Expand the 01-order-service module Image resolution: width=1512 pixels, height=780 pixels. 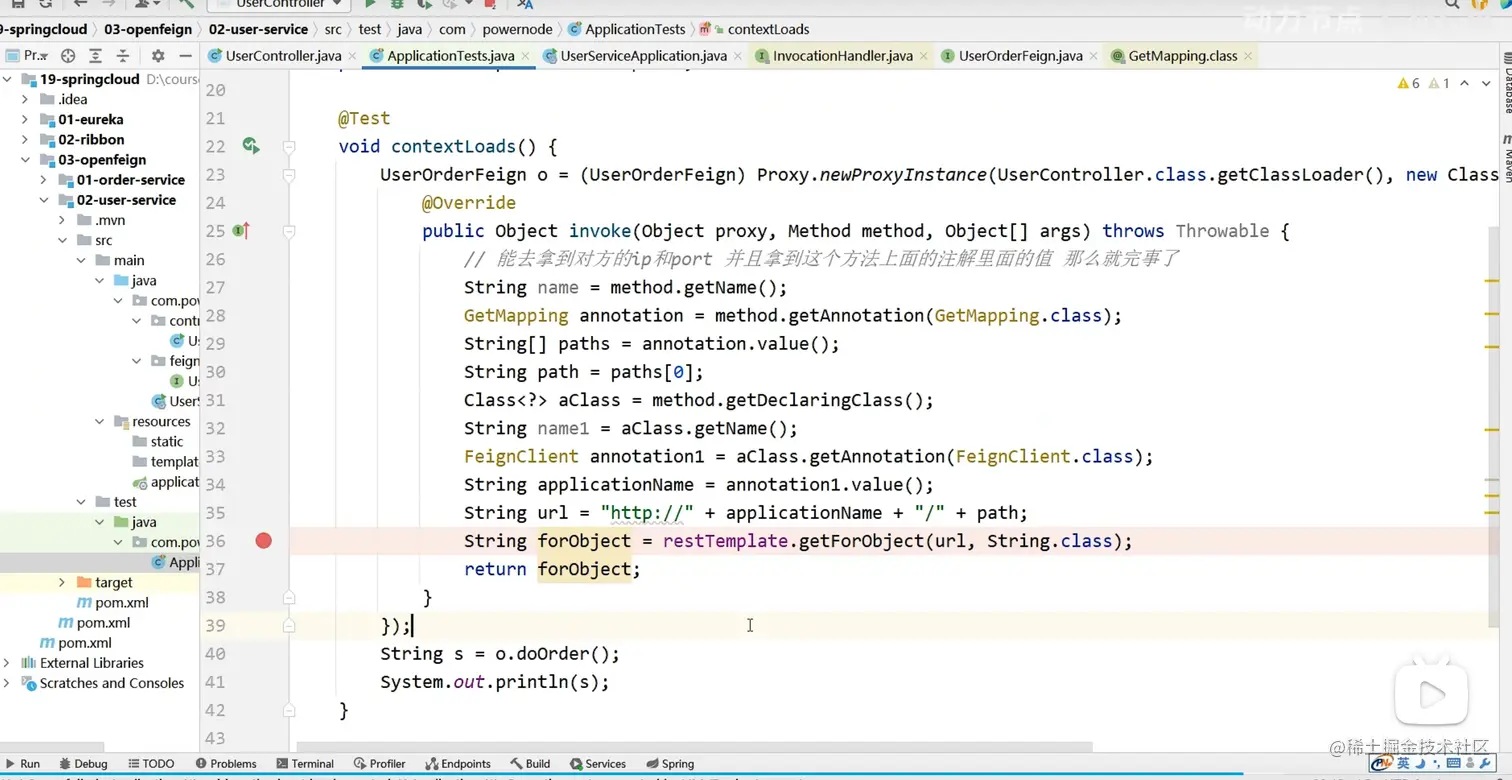pos(44,180)
